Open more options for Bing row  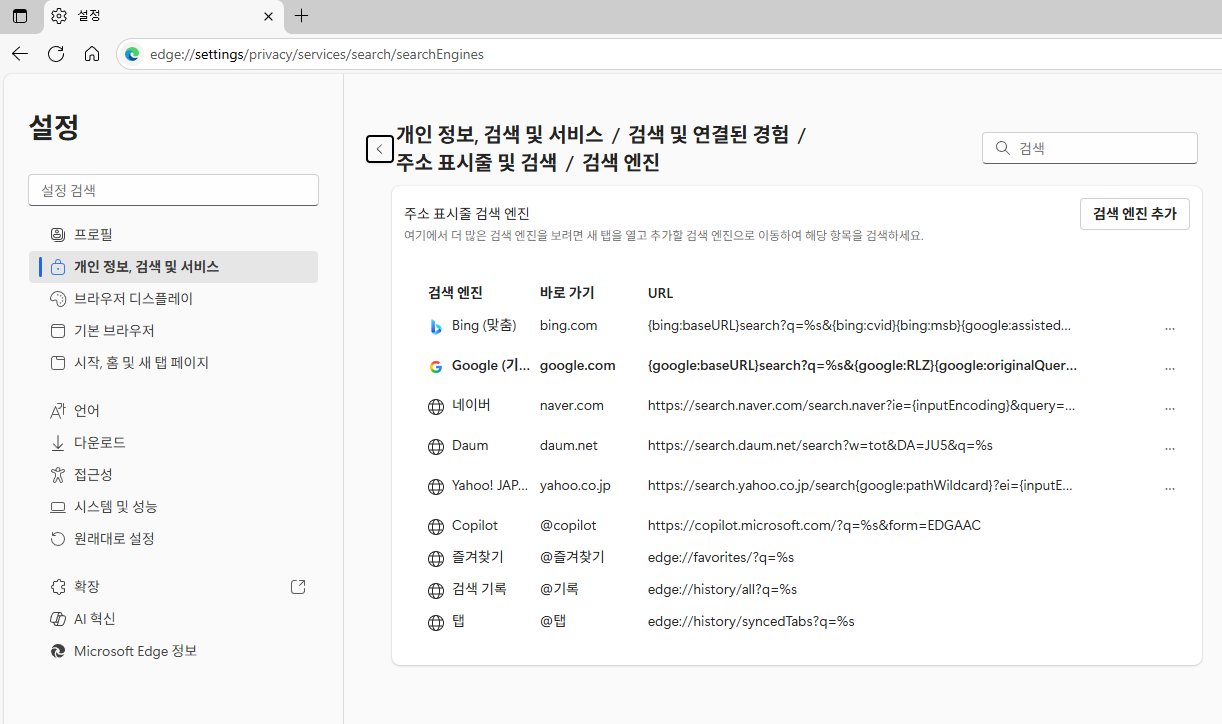click(1170, 327)
